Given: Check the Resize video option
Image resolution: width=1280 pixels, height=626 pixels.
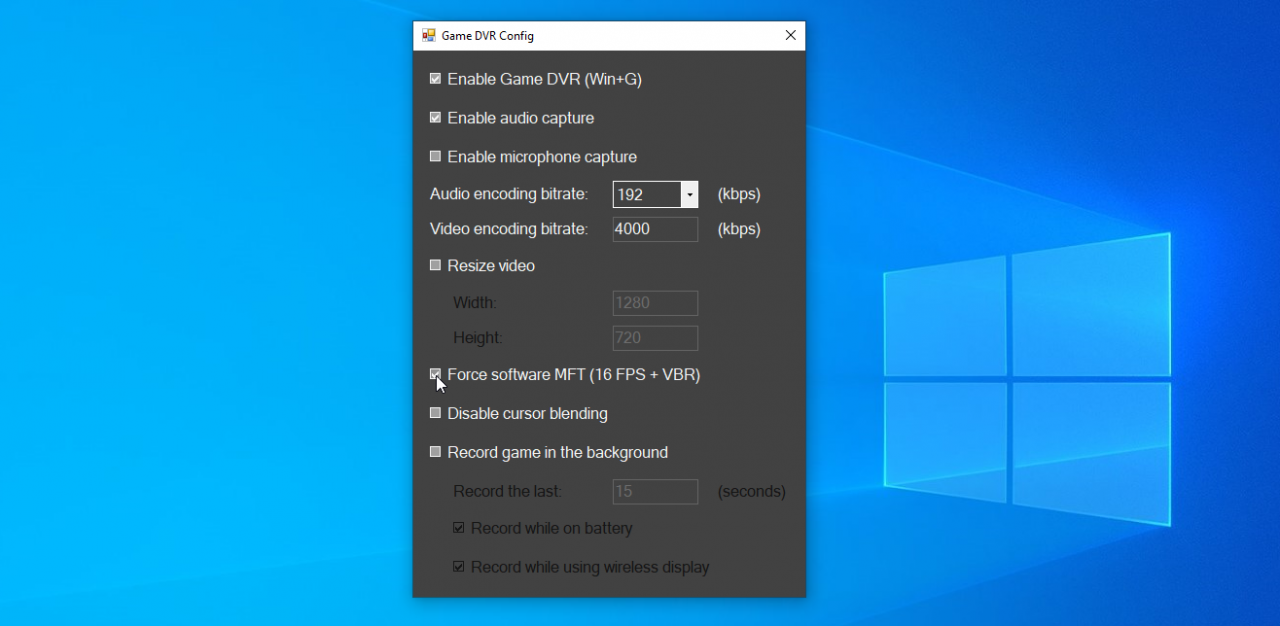Looking at the screenshot, I should point(435,265).
